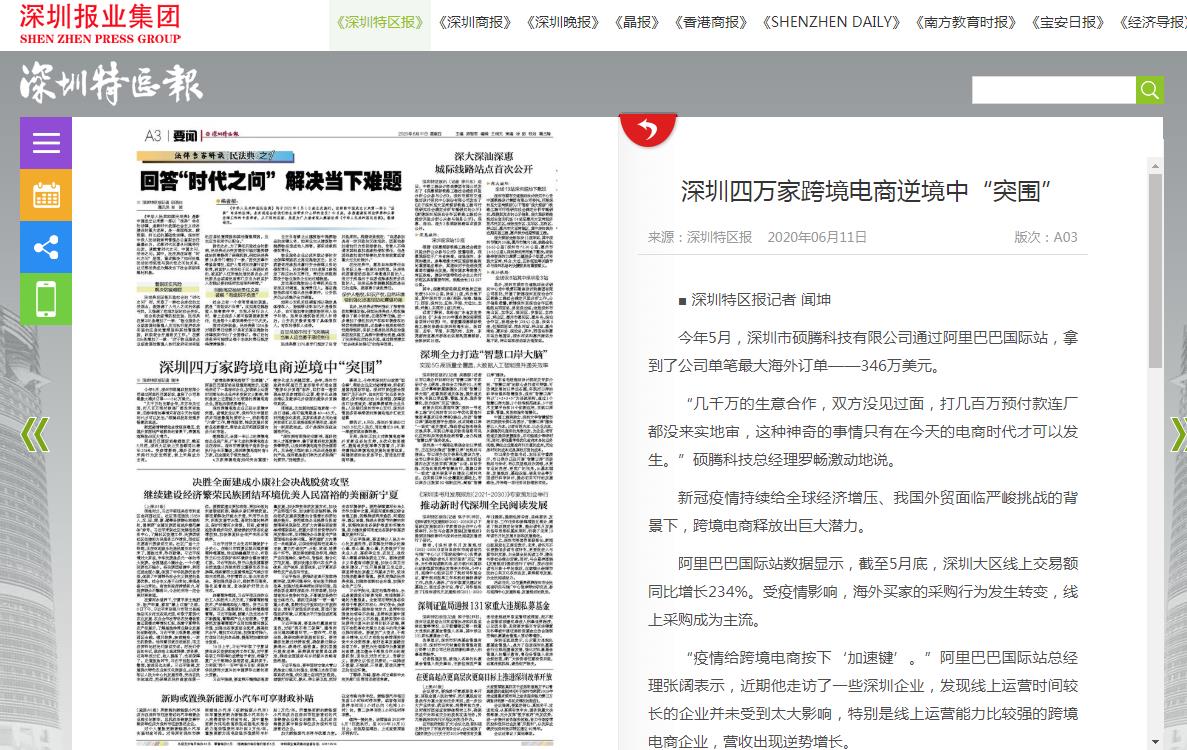Go to previous page with left chevrons
This screenshot has height=750, width=1187.
tap(35, 434)
